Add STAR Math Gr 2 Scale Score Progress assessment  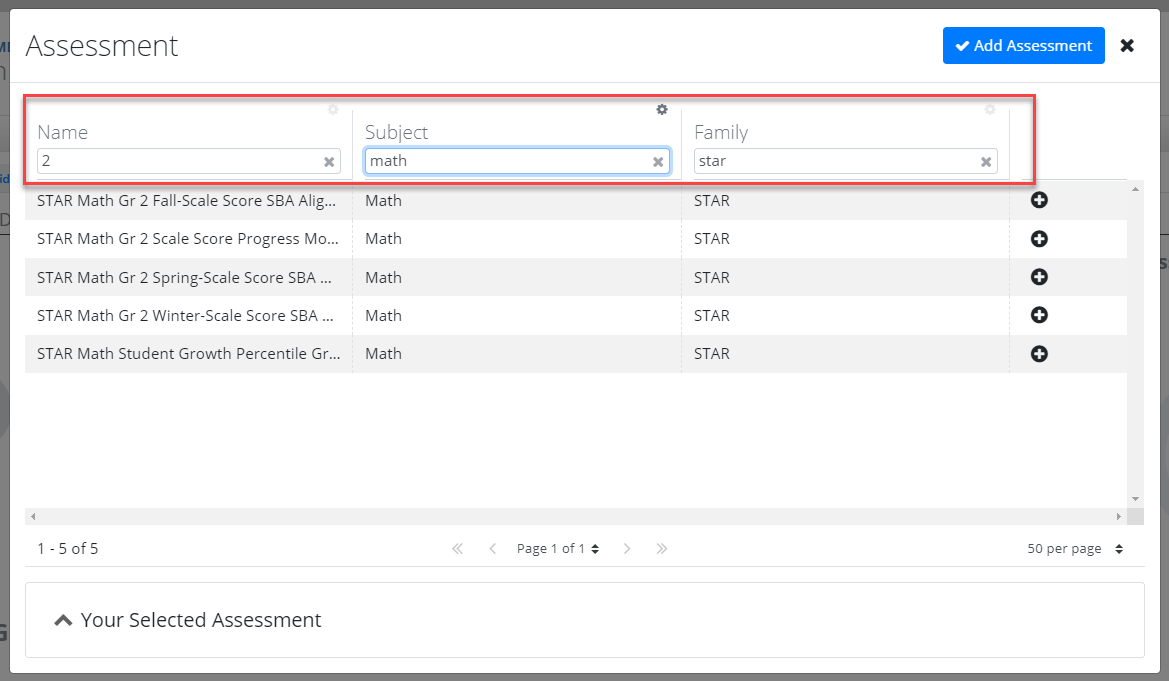point(1039,239)
